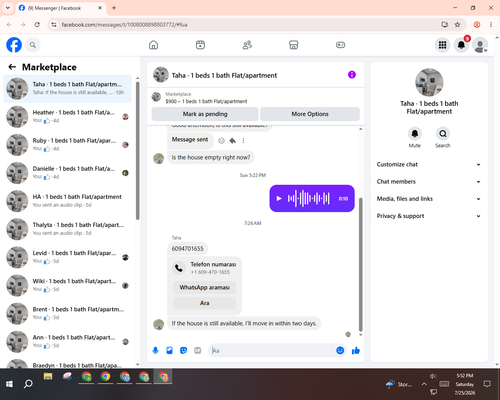The height and width of the screenshot is (400, 500).
Task: Open the $900 Marketplace listing link
Action: (206, 101)
